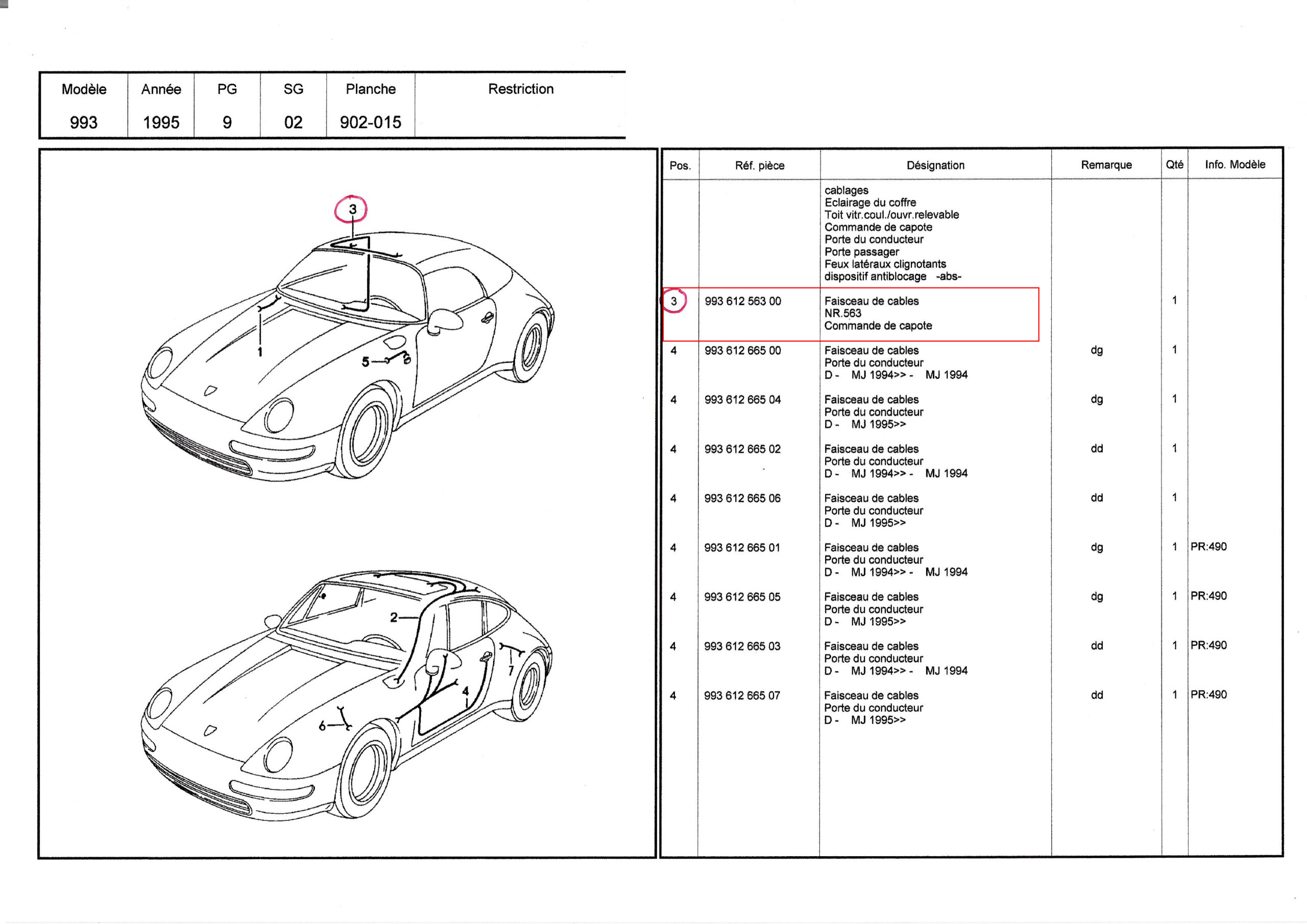Click the Info. Modèle column header

tap(1235, 164)
